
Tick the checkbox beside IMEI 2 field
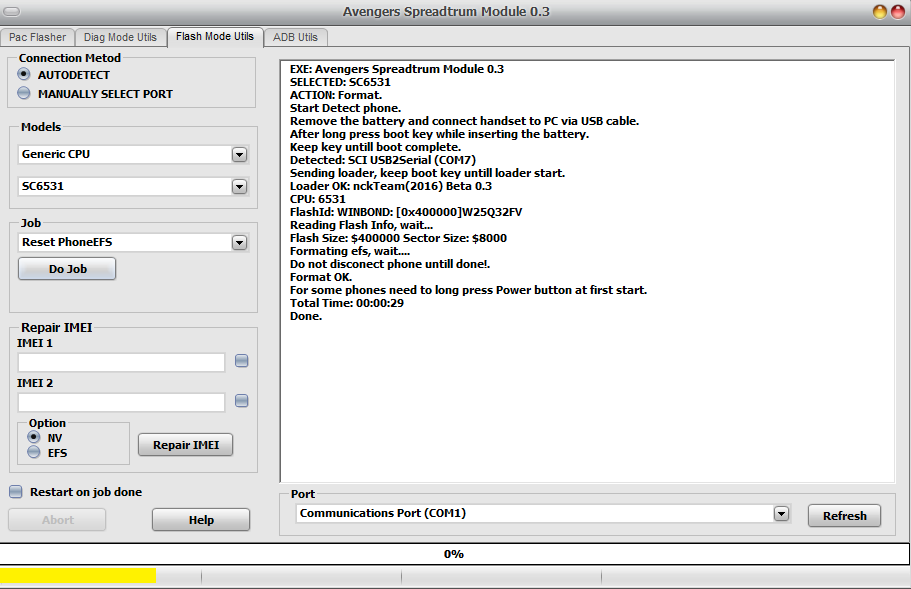pyautogui.click(x=242, y=401)
